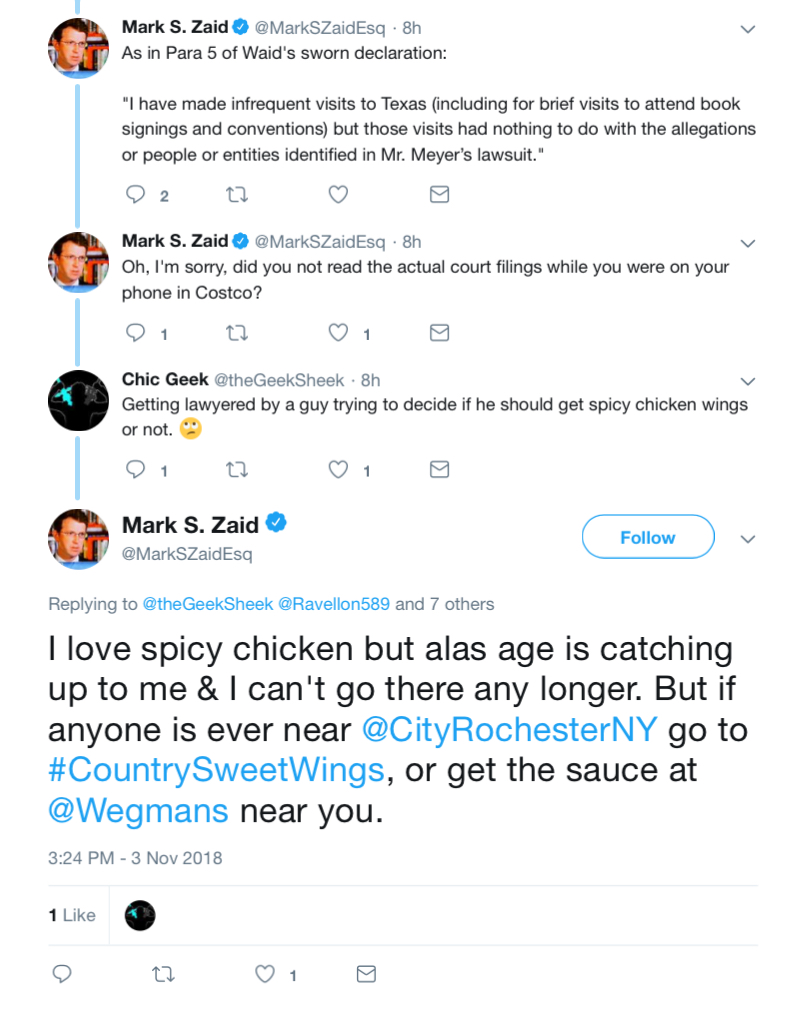Screen dimensions: 808x1017
Task: Expand options chevron on Chic Geek's tweet
Action: [x=748, y=381]
